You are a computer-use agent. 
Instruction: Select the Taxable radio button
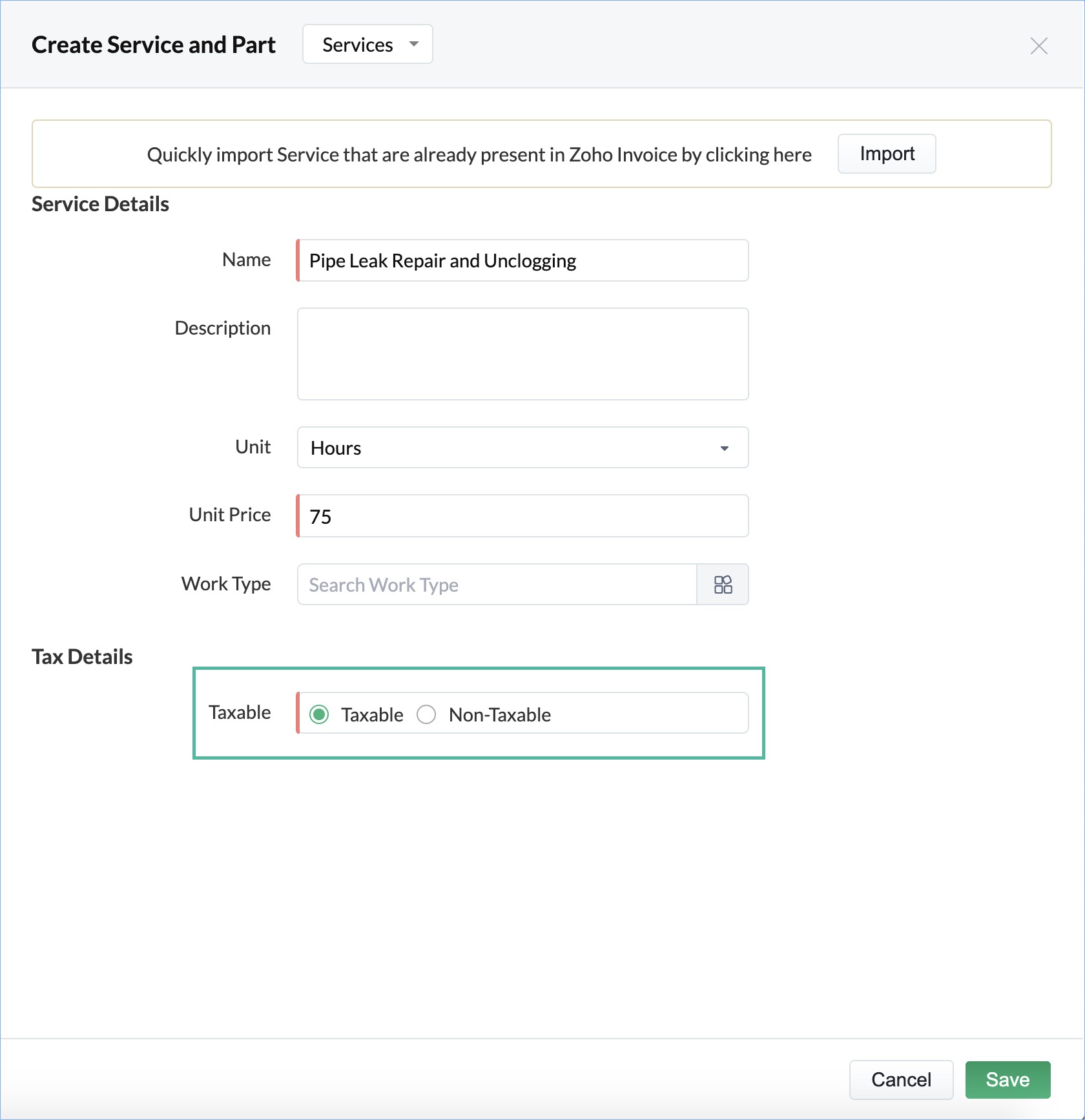(319, 714)
